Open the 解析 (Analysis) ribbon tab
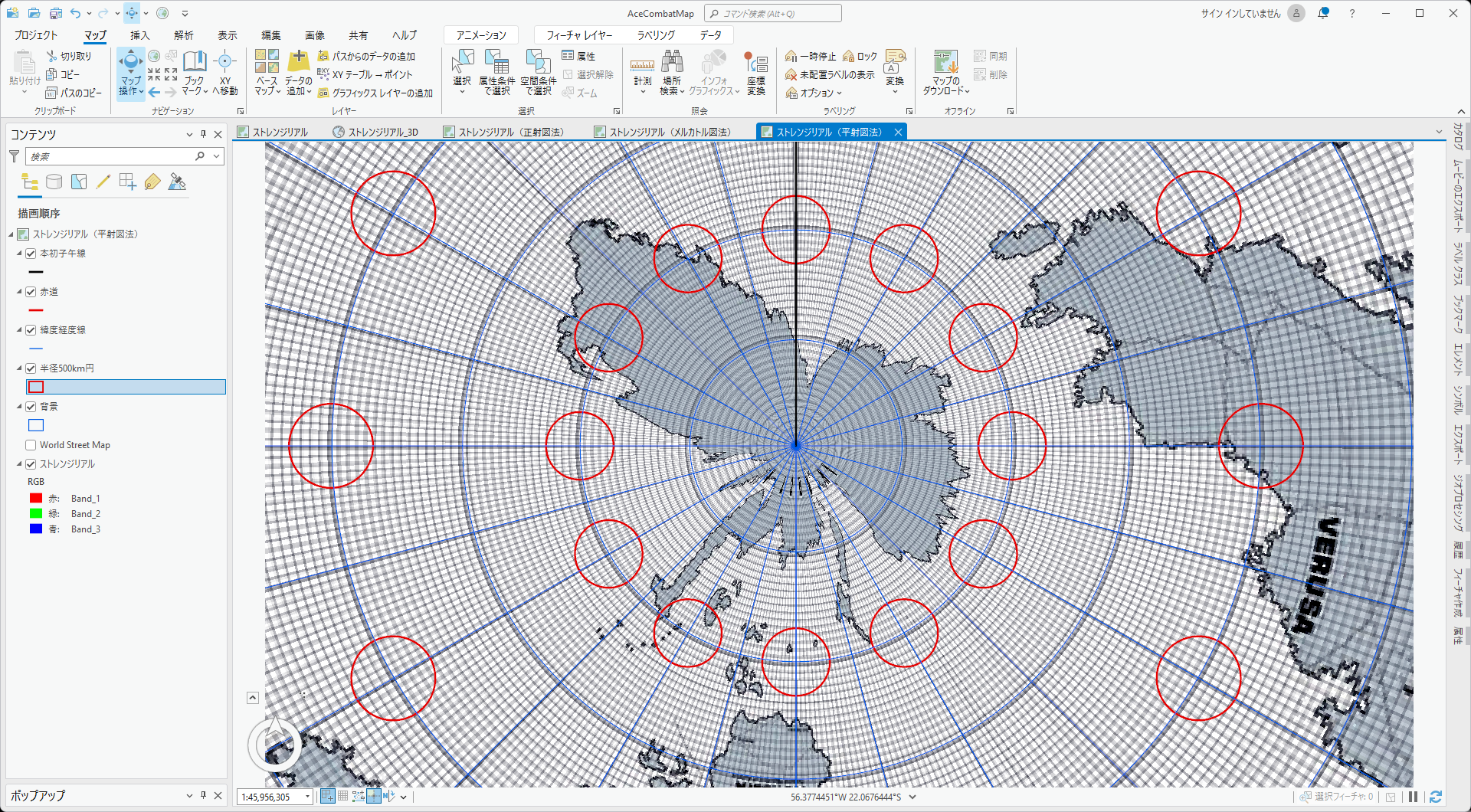The height and width of the screenshot is (812, 1471). click(x=183, y=35)
